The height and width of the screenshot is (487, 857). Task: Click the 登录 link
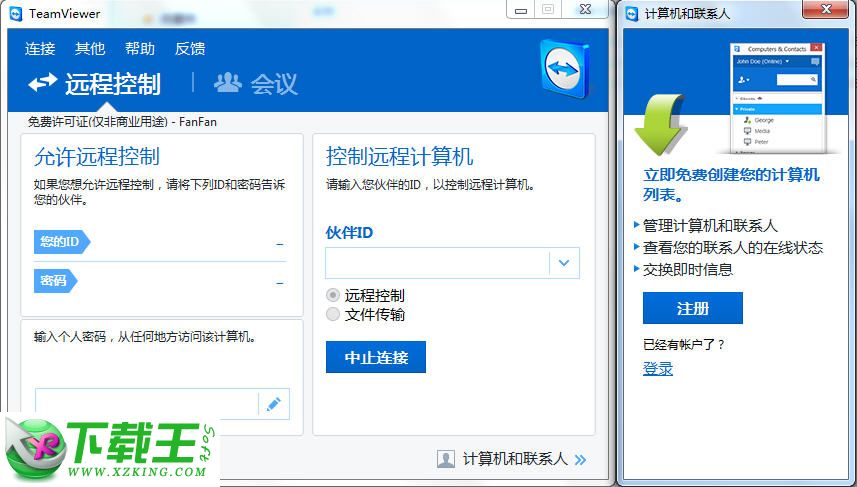point(658,368)
